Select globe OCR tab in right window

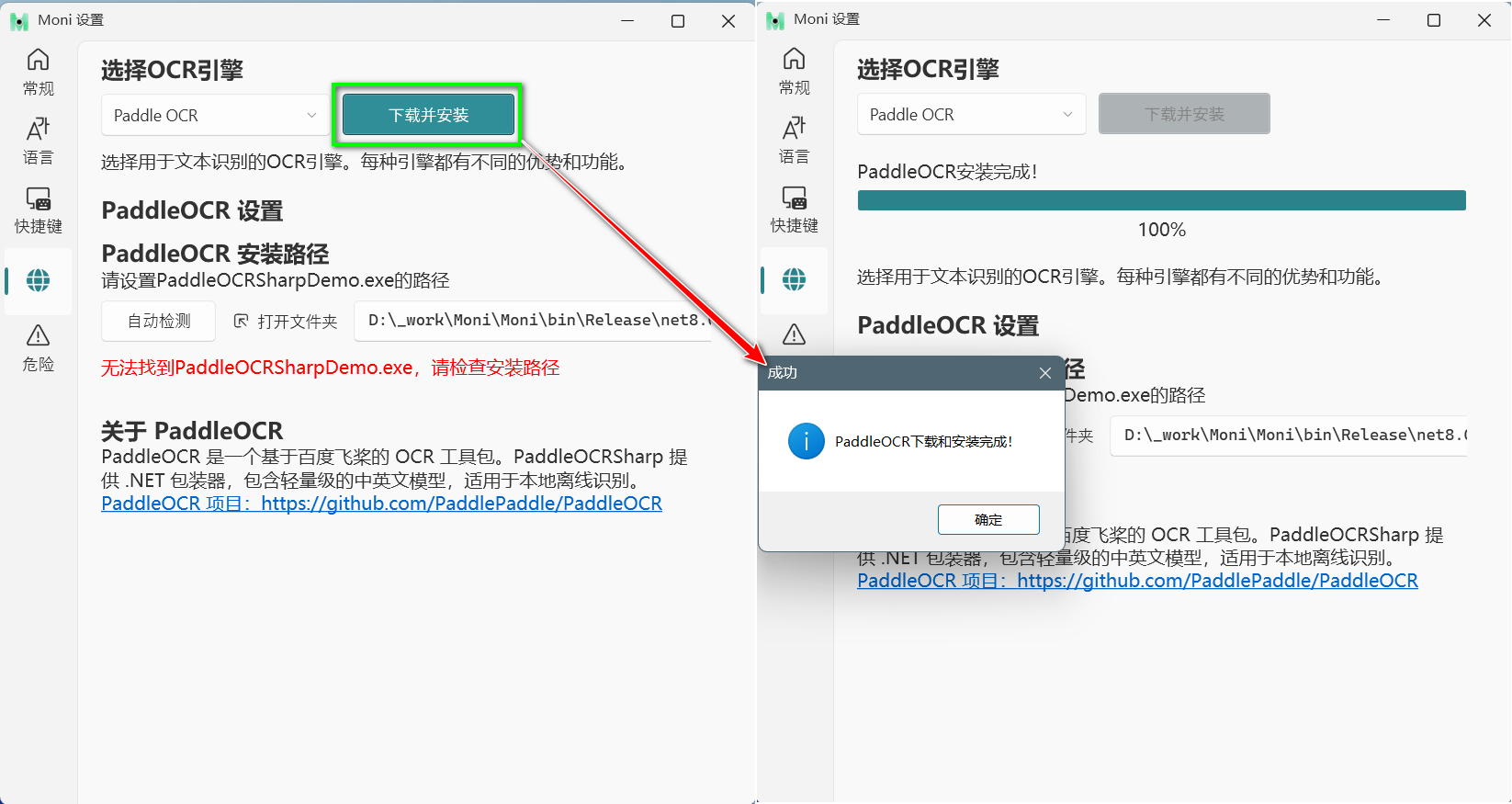(x=794, y=279)
